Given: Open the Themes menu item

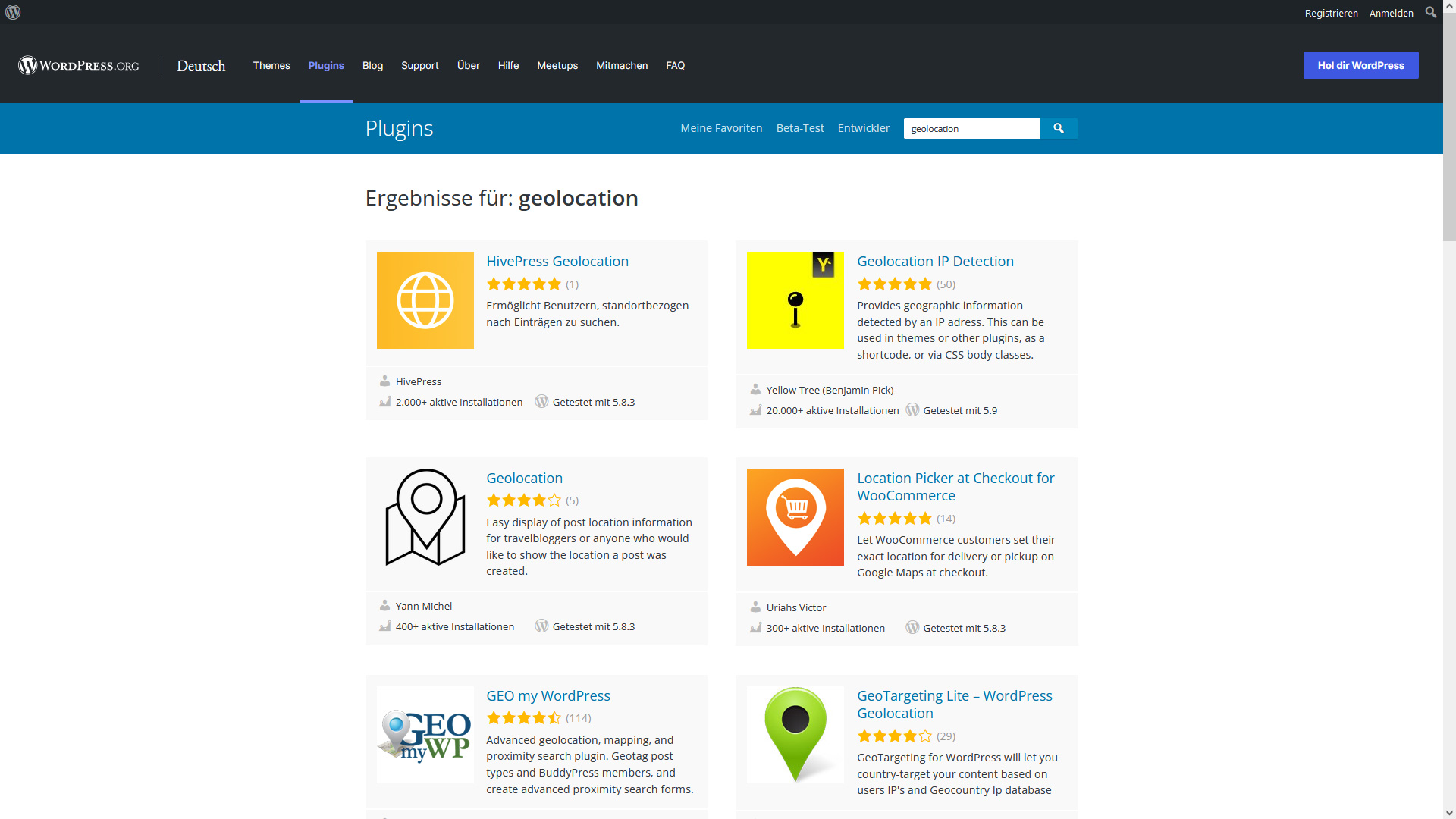Looking at the screenshot, I should pyautogui.click(x=271, y=65).
